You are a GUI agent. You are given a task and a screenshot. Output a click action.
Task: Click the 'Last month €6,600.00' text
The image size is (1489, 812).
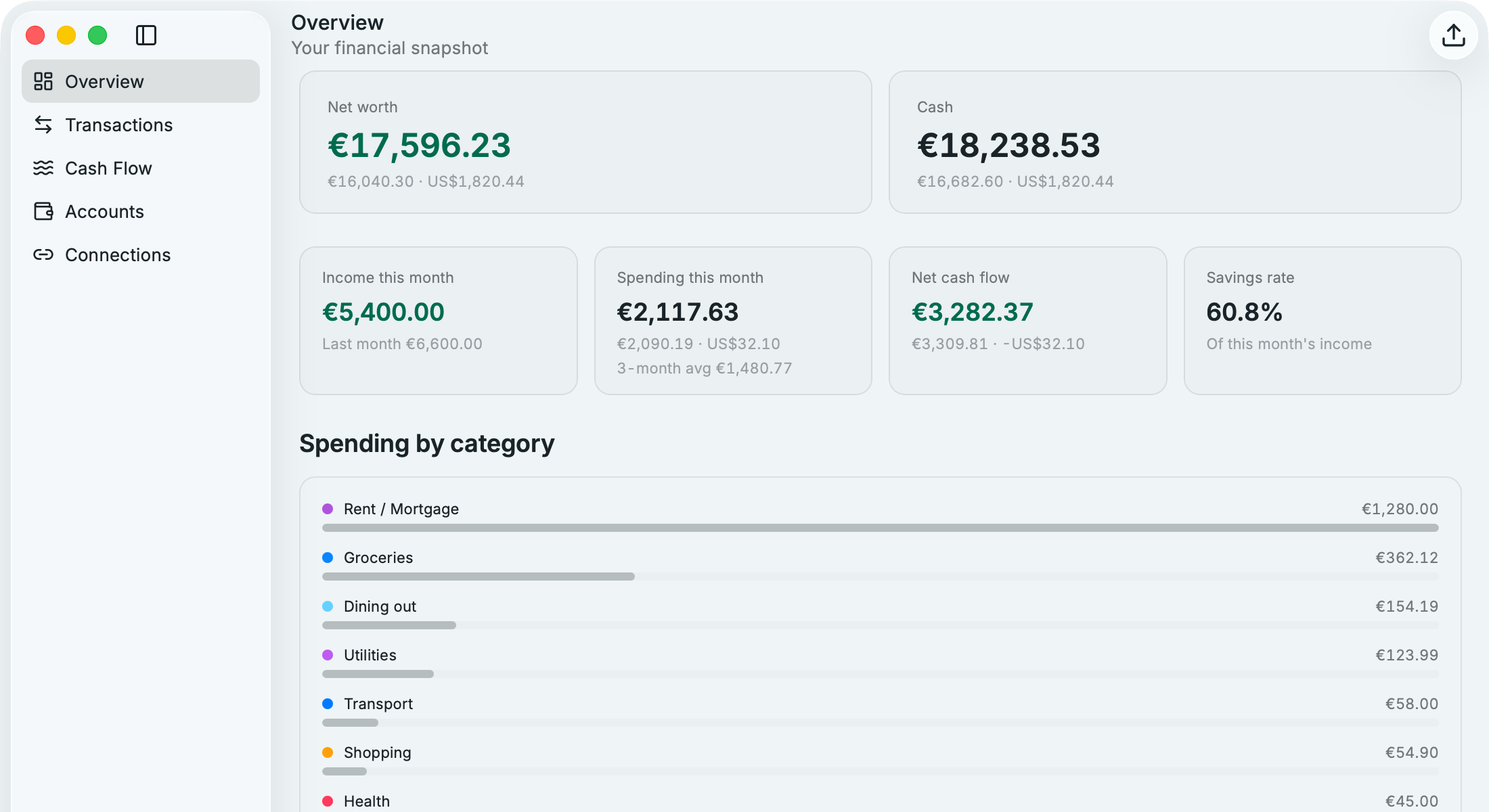coord(402,344)
